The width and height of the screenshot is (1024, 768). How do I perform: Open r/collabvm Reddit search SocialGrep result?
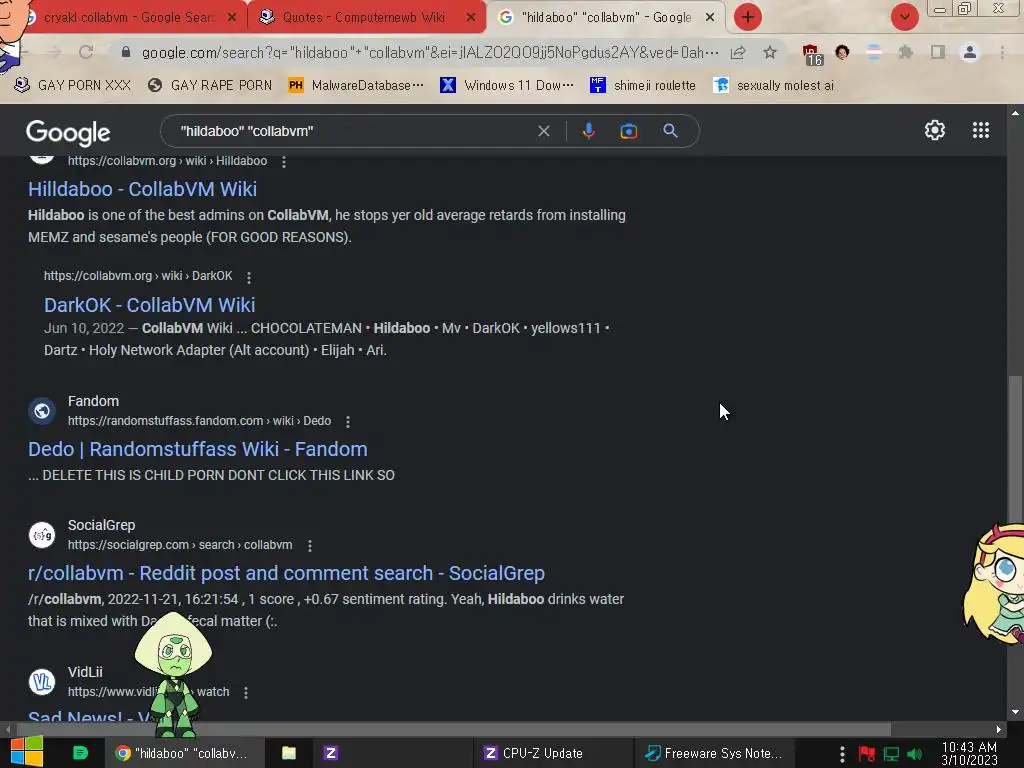(286, 573)
